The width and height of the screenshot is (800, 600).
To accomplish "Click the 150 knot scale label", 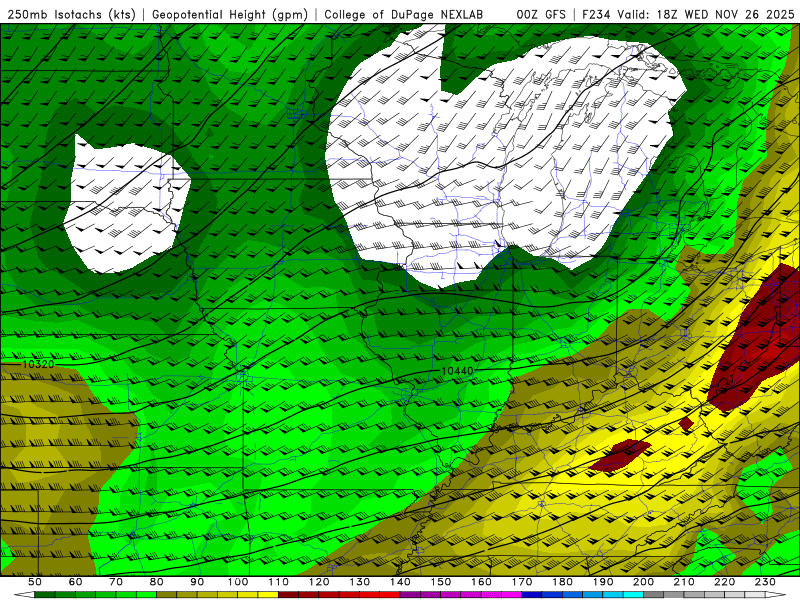I will (441, 582).
